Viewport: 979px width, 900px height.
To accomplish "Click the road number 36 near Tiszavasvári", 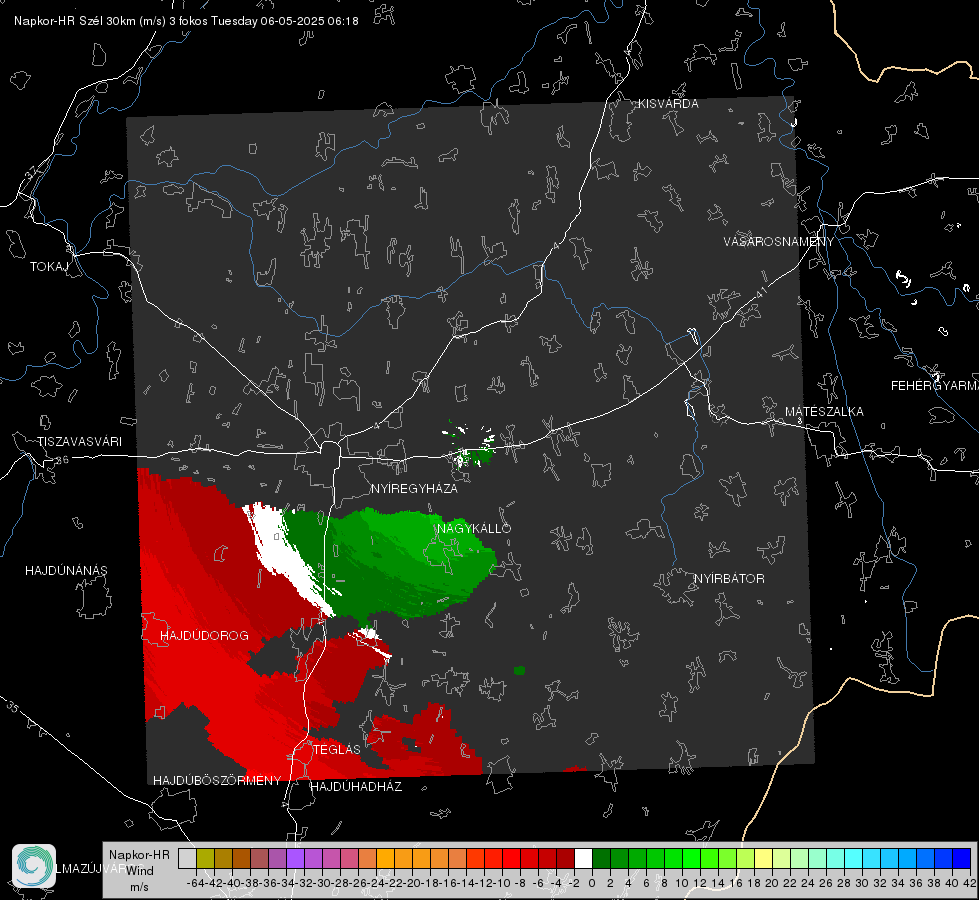I will tap(62, 460).
